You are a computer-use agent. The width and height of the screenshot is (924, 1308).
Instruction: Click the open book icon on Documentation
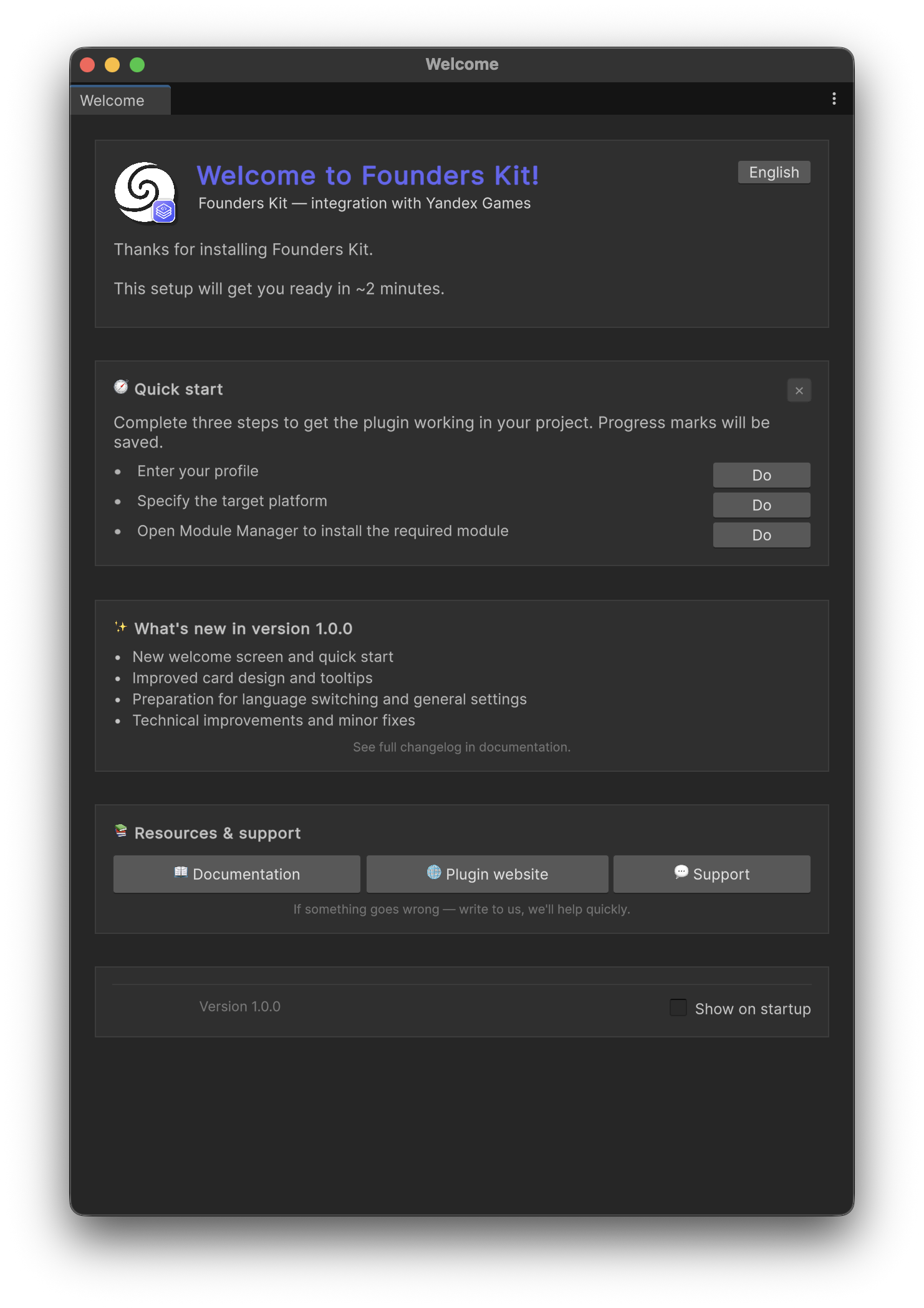click(x=181, y=873)
